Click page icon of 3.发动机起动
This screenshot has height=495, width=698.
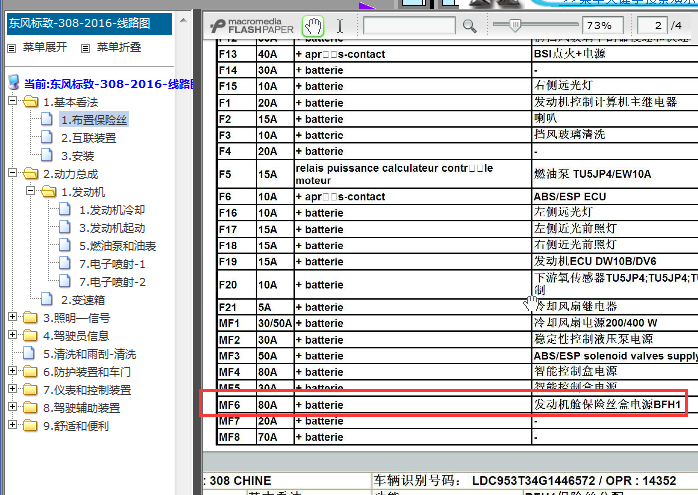65,227
